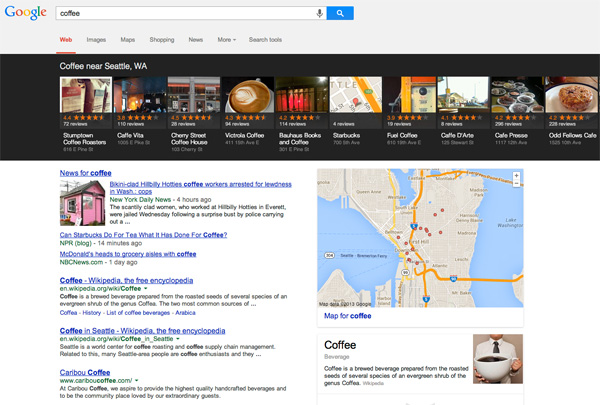Image resolution: width=600 pixels, height=405 pixels.
Task: Expand the More dropdown menu
Action: tap(227, 39)
